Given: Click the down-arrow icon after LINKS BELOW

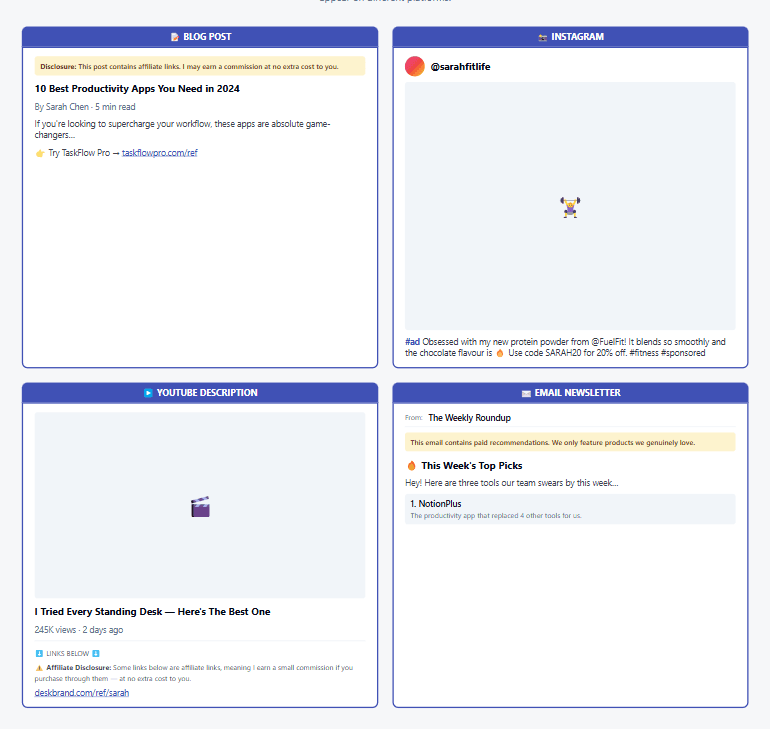Looking at the screenshot, I should pos(96,653).
